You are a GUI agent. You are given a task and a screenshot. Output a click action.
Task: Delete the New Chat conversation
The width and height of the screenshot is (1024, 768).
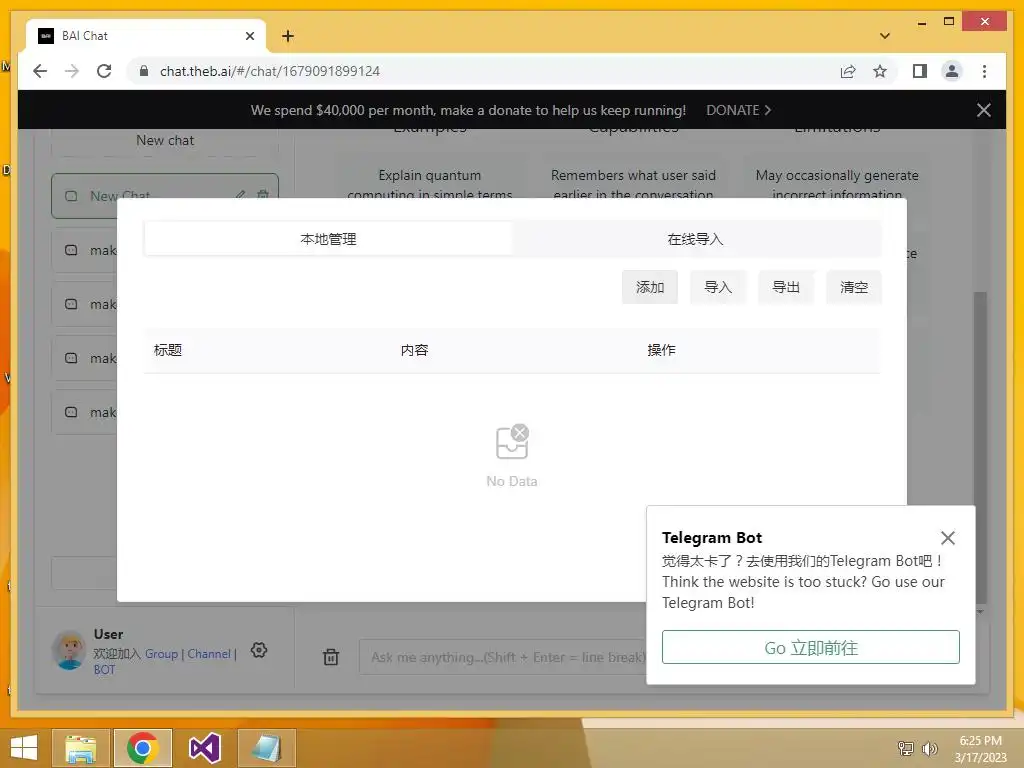pos(263,194)
